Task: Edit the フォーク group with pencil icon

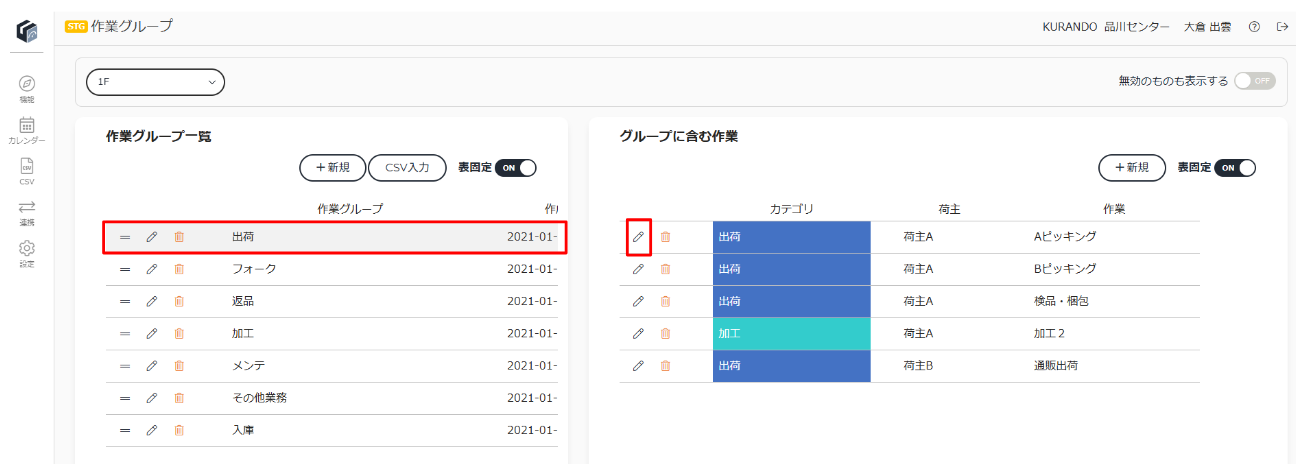Action: (x=152, y=269)
